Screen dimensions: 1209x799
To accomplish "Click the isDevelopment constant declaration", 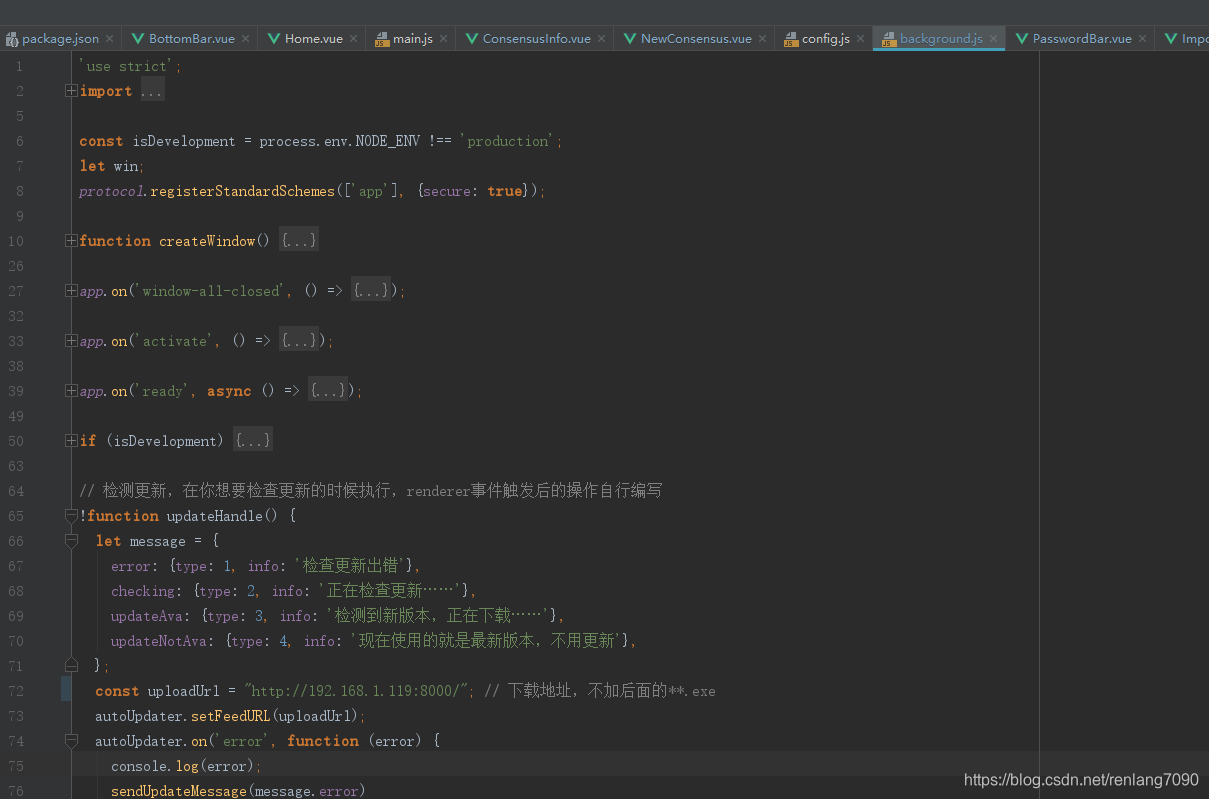I will click(321, 141).
